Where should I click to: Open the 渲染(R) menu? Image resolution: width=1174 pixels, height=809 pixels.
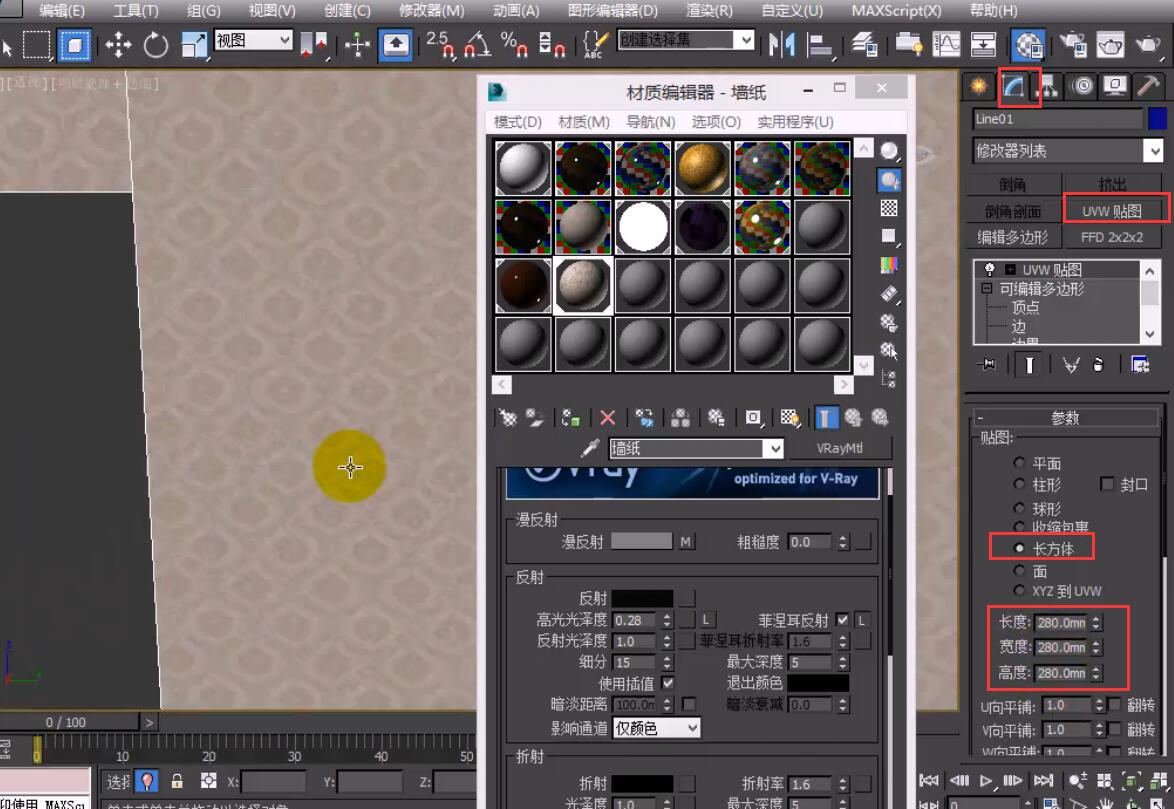[x=709, y=11]
